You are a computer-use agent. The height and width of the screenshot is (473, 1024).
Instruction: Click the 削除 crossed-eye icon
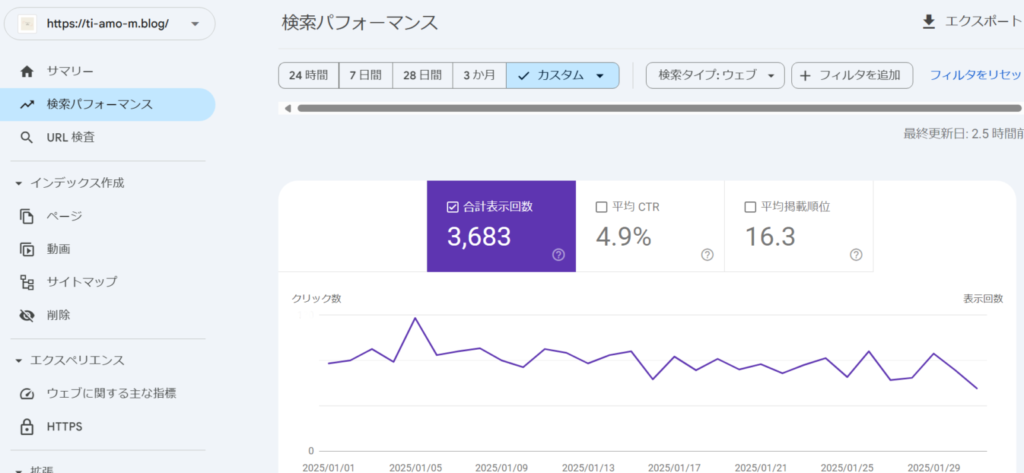[x=27, y=315]
